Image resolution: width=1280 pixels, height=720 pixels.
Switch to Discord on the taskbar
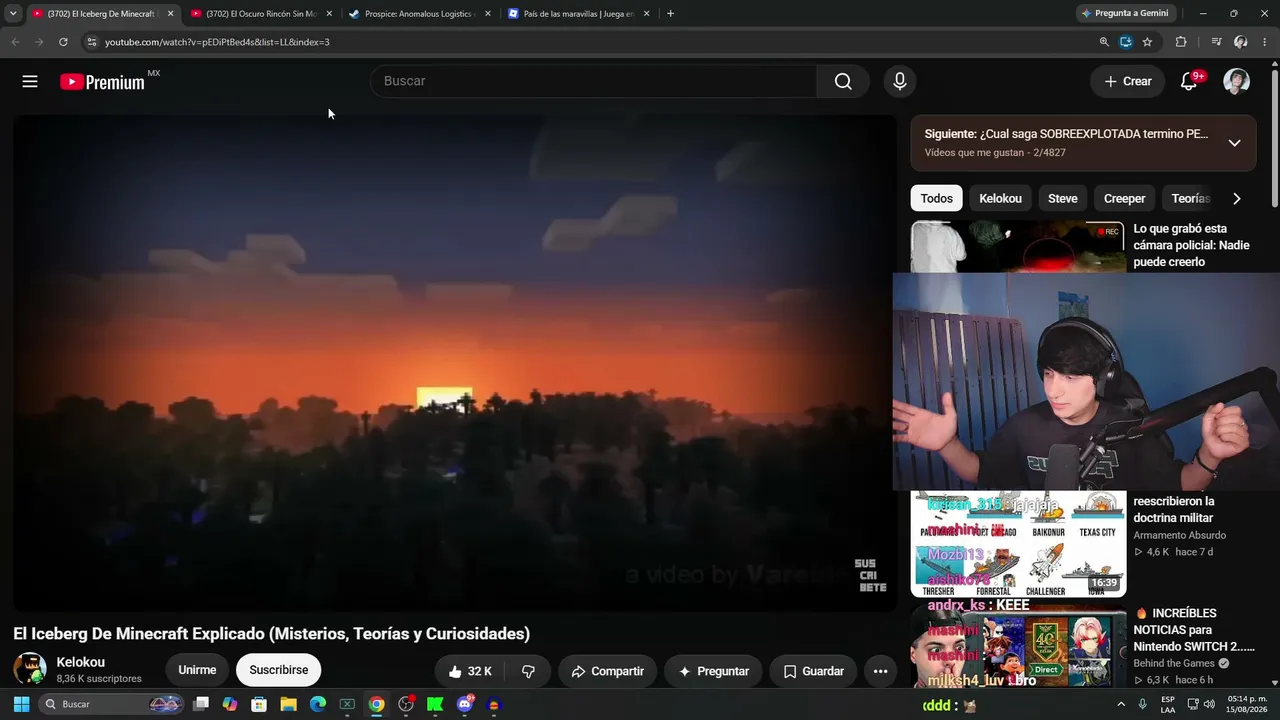coord(465,704)
